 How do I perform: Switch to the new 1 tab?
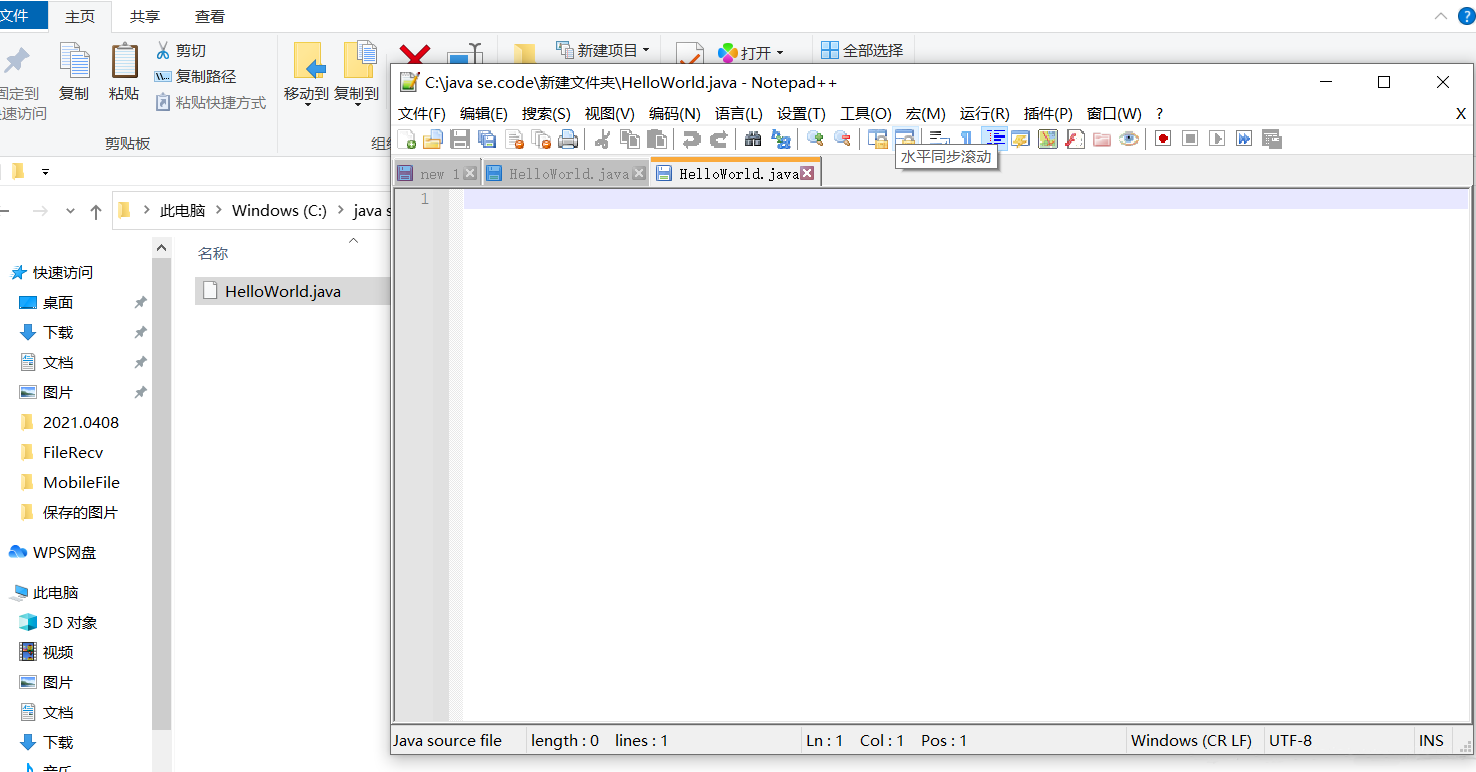[431, 174]
